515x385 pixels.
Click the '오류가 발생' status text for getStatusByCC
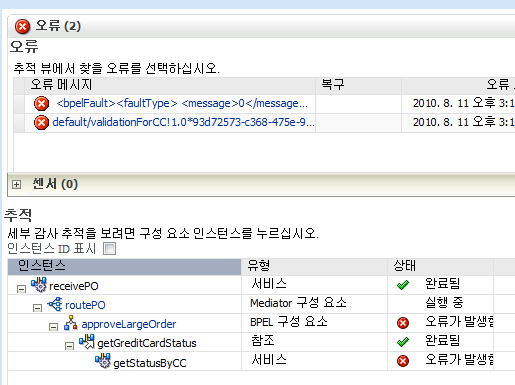tap(459, 360)
